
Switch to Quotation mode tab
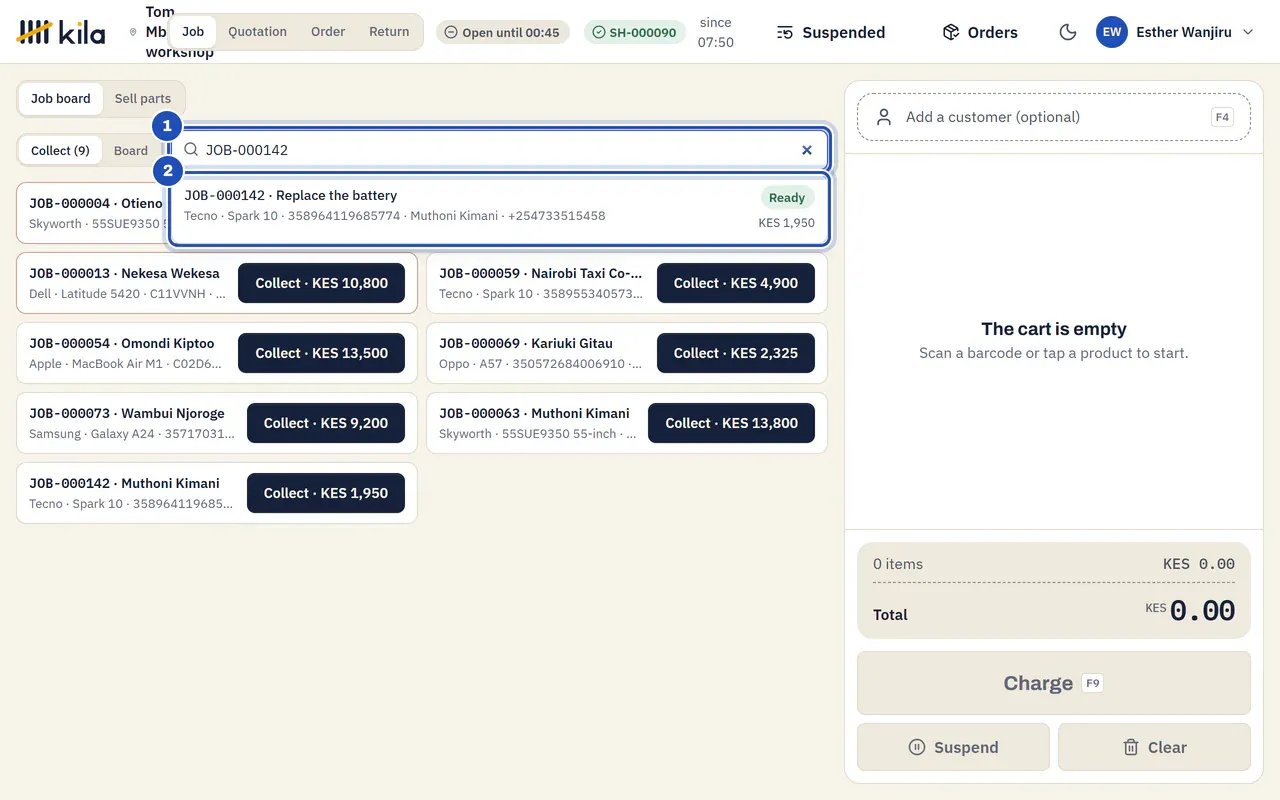tap(257, 31)
